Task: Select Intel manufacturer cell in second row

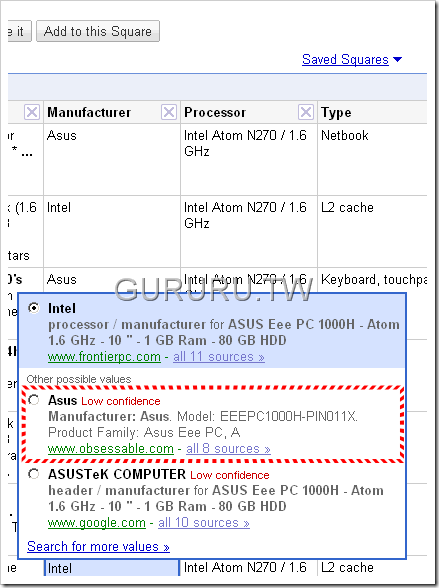Action: [112, 231]
